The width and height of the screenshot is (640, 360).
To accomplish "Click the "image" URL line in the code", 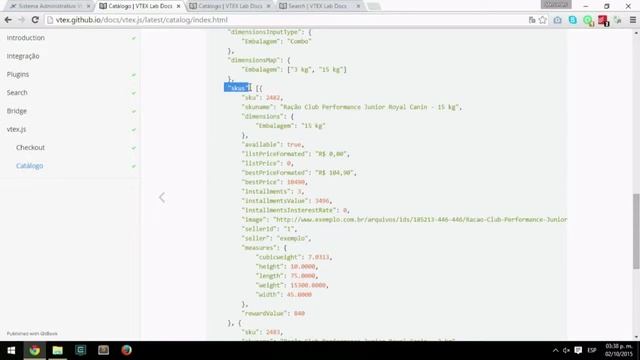I will point(404,220).
